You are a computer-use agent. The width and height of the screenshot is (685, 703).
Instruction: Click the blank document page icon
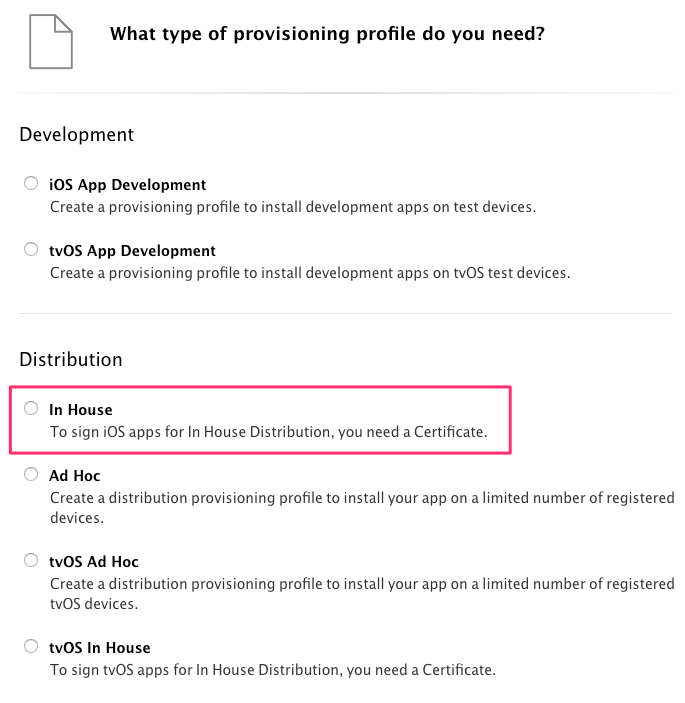pos(51,42)
